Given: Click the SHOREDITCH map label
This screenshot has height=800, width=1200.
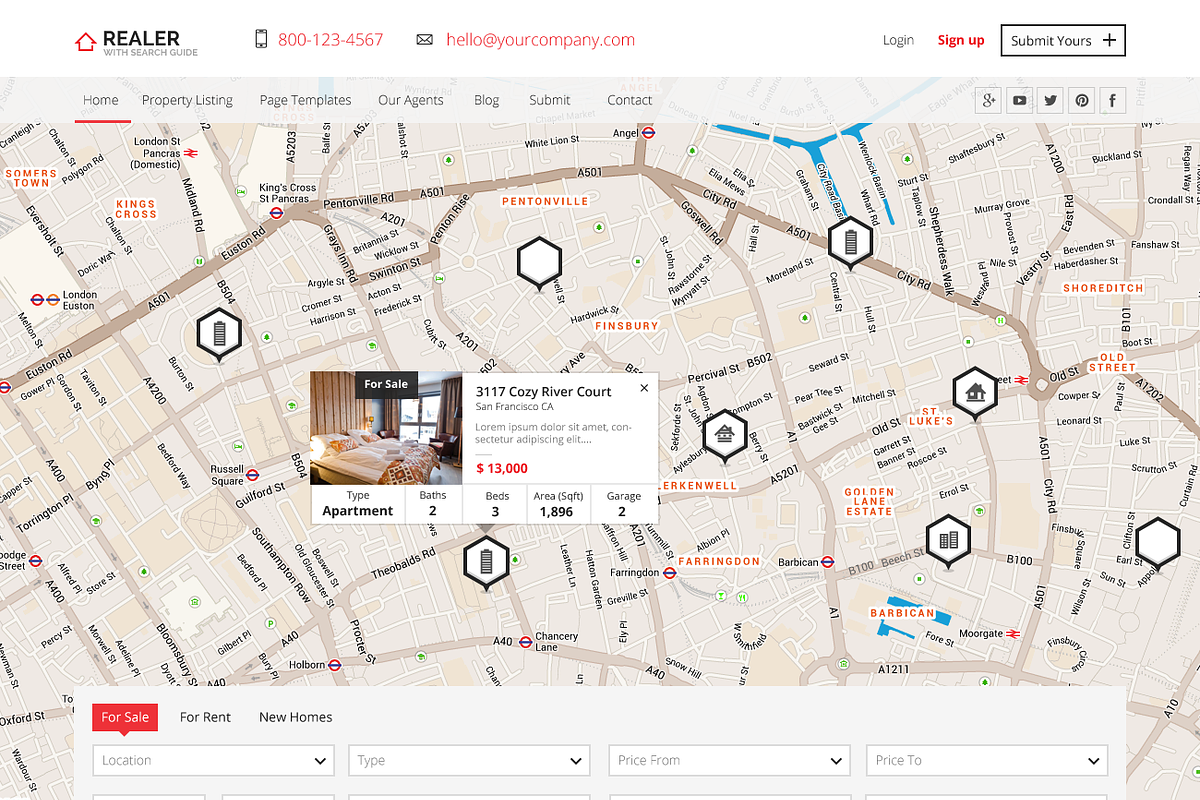Looking at the screenshot, I should pos(1103,288).
